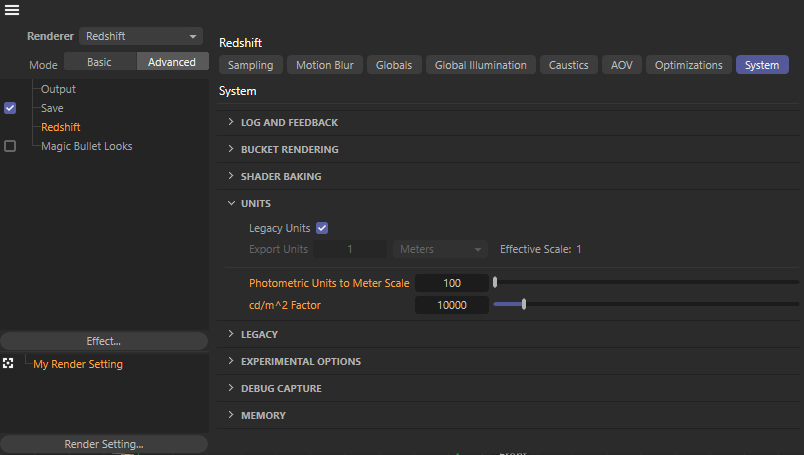Image resolution: width=804 pixels, height=455 pixels.
Task: Open the Renderer dropdown
Action: point(140,36)
